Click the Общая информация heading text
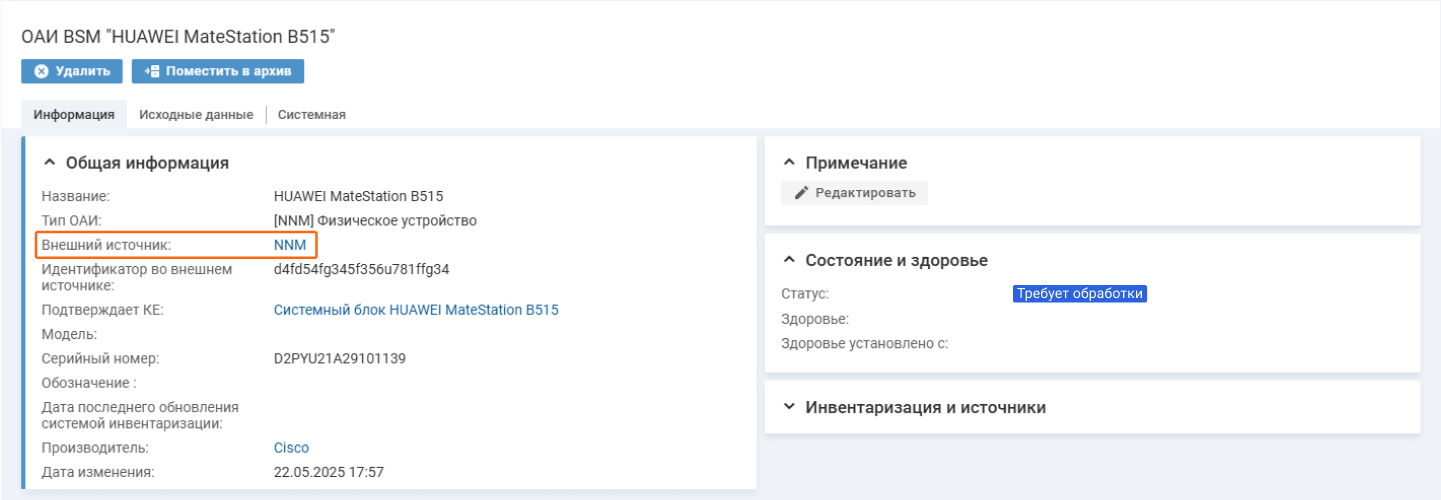 click(147, 163)
